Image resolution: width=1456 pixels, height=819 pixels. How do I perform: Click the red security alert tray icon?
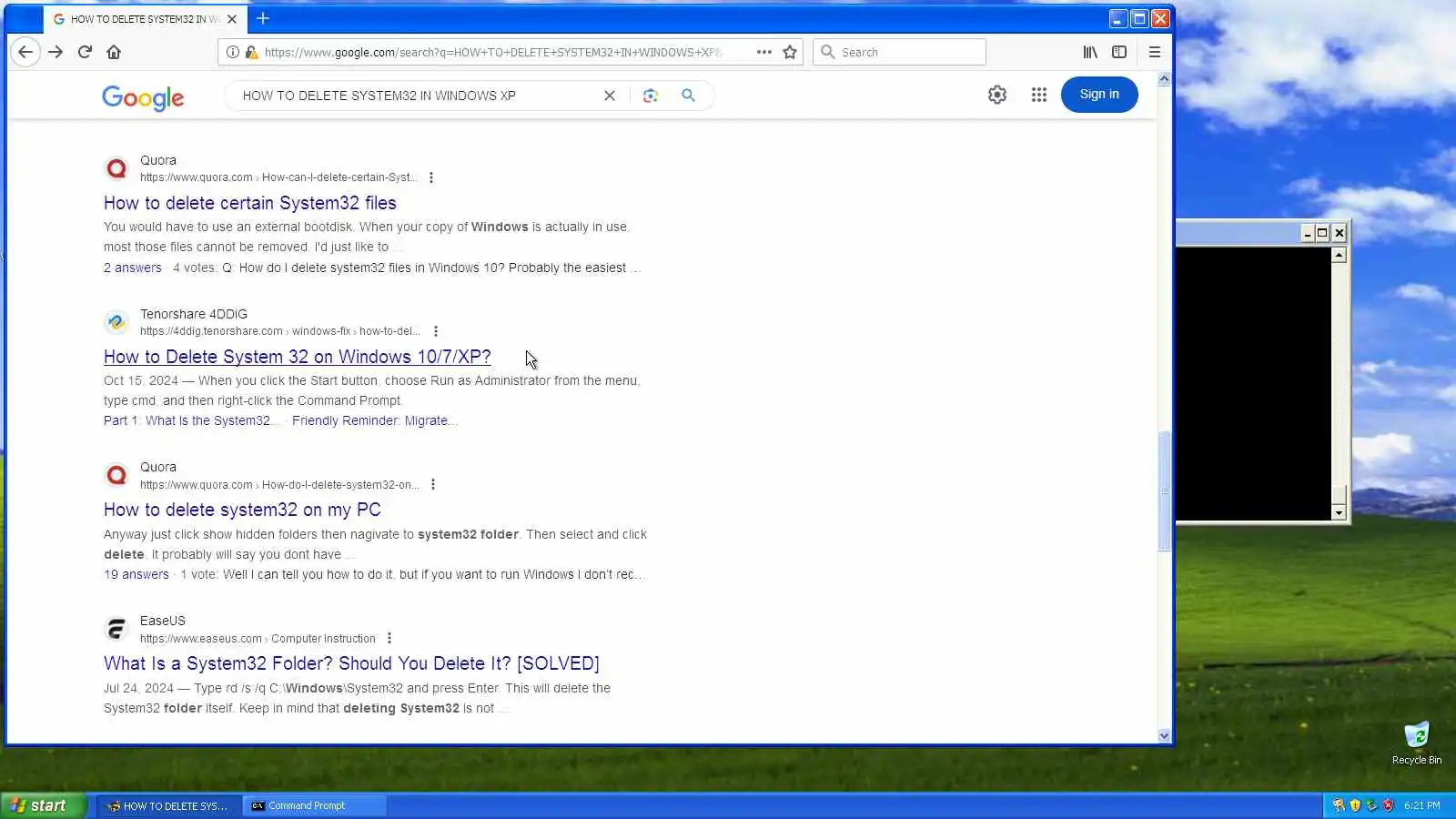1388,805
